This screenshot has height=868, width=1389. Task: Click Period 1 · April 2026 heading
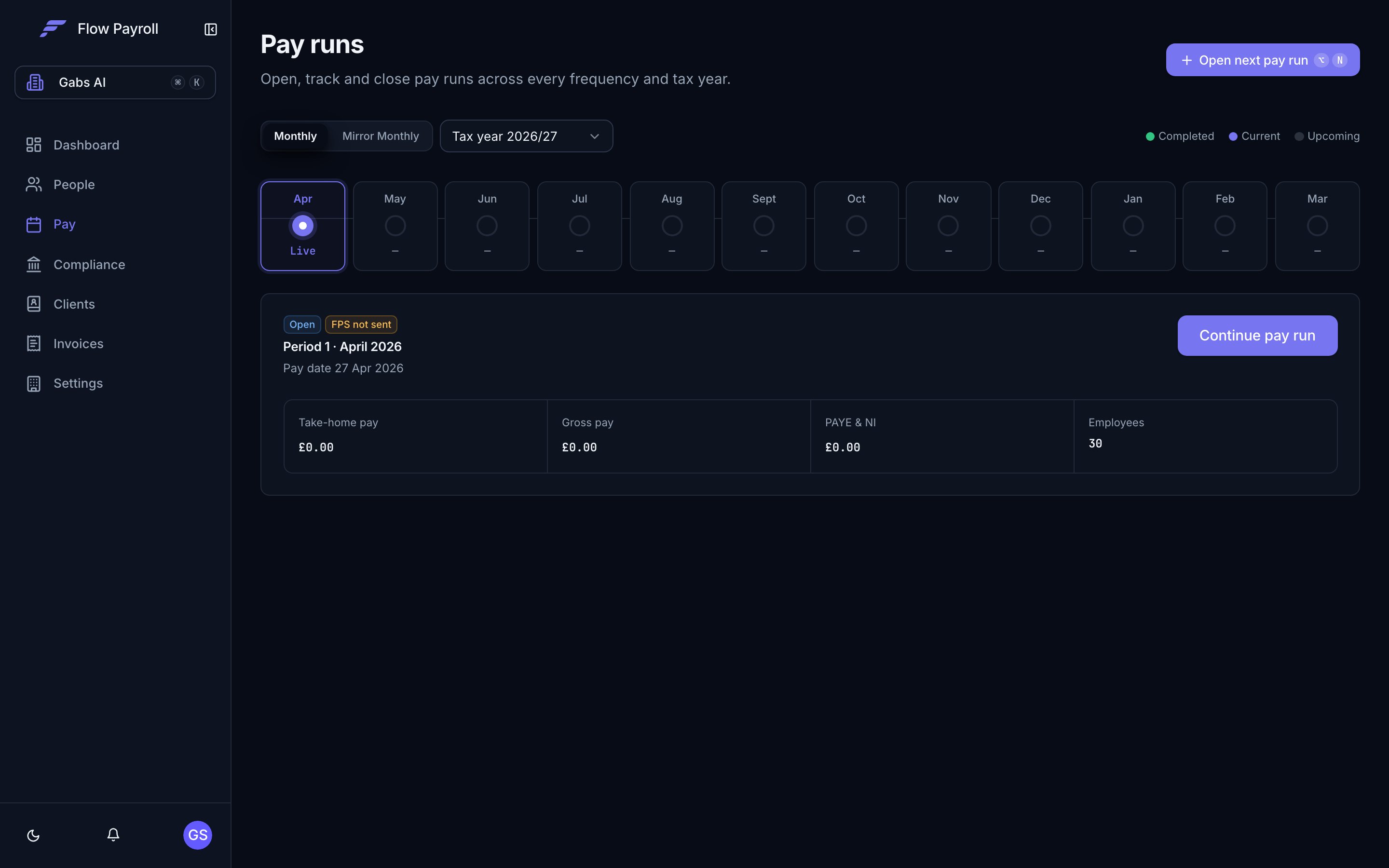point(342,347)
